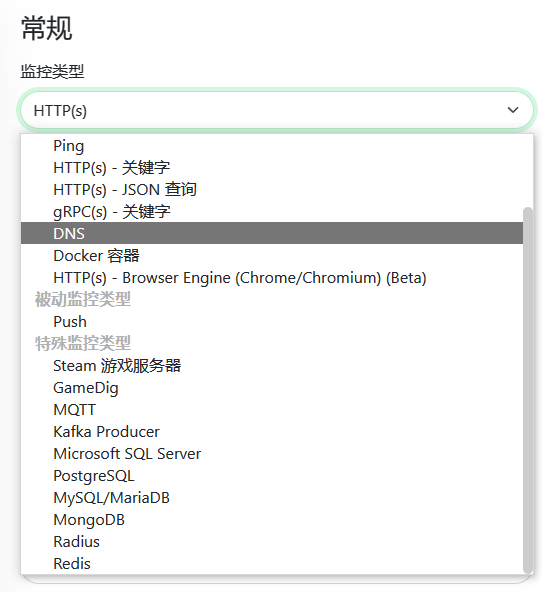542x592 pixels.
Task: Select the highlighted DNS option
Action: [272, 233]
